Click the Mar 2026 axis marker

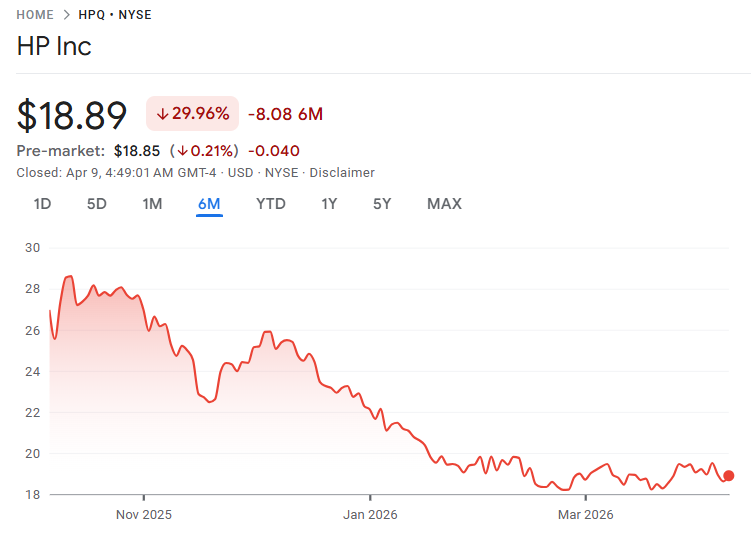pyautogui.click(x=586, y=514)
